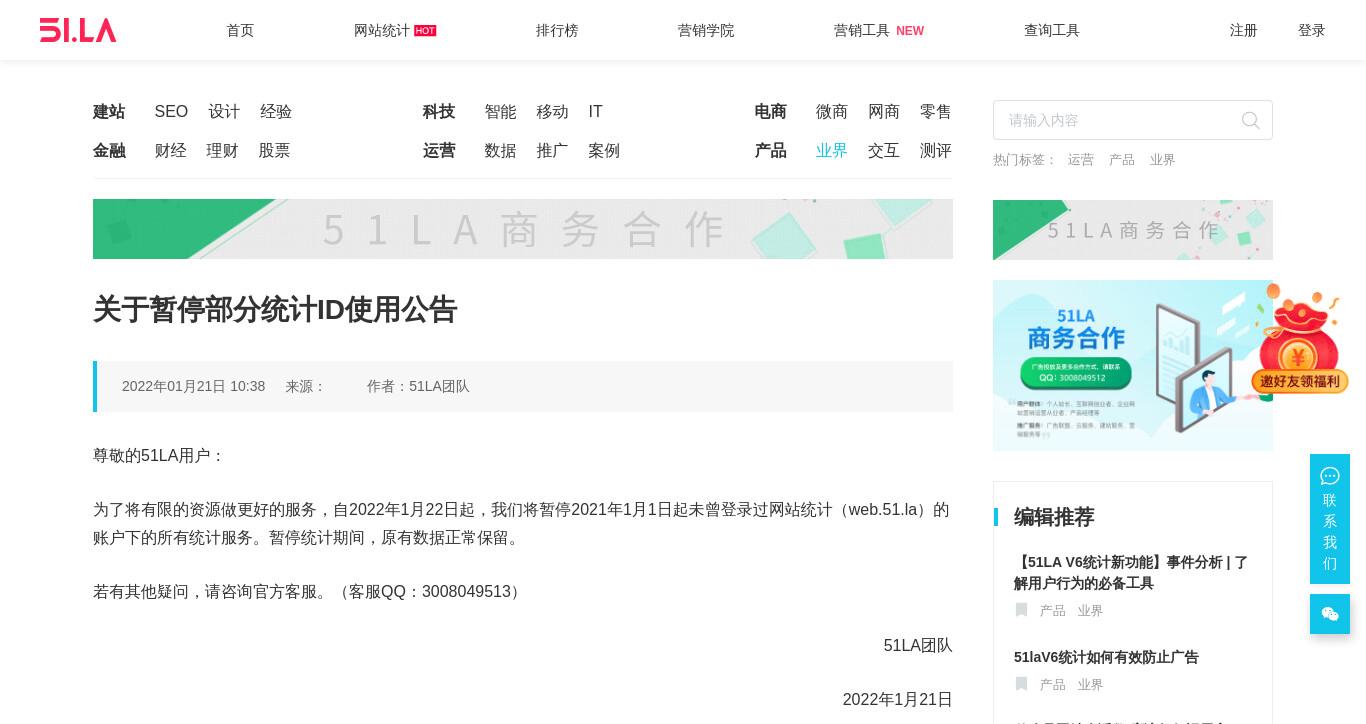1366x724 pixels.
Task: Open 查询工具 menu item
Action: 1052,30
